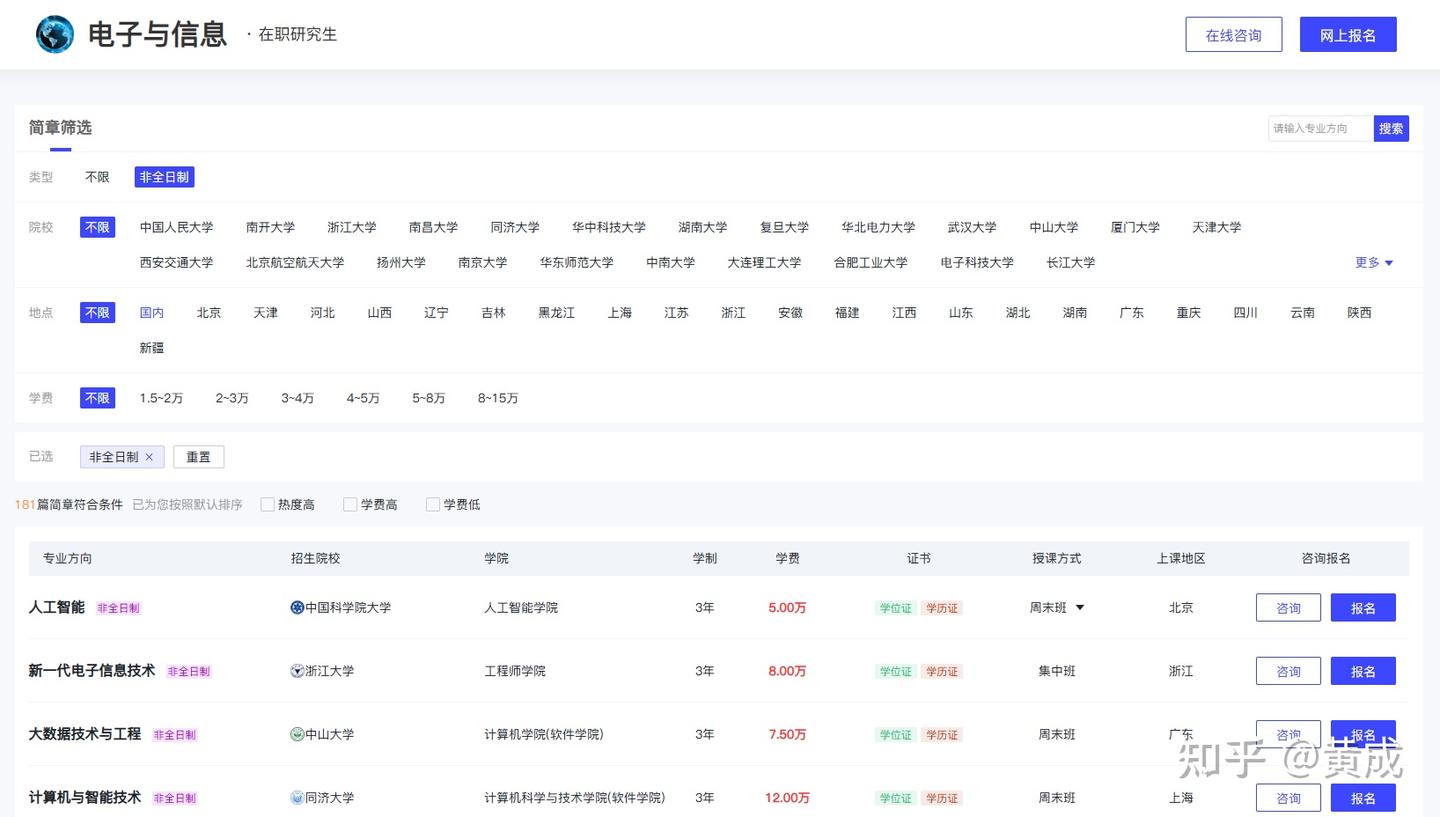Click the 12.00万 tuition value
Screen dimensions: 1440x817
pos(787,798)
